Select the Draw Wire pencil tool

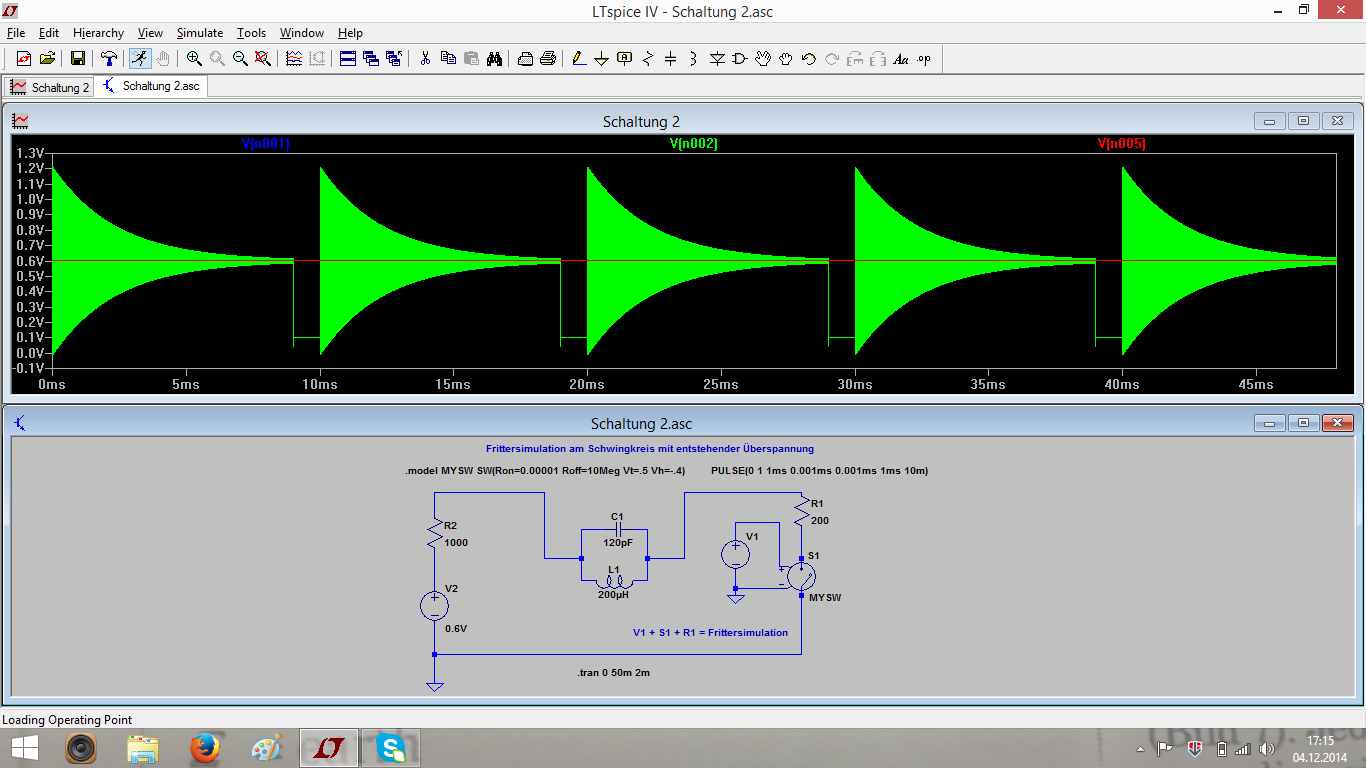[x=579, y=59]
